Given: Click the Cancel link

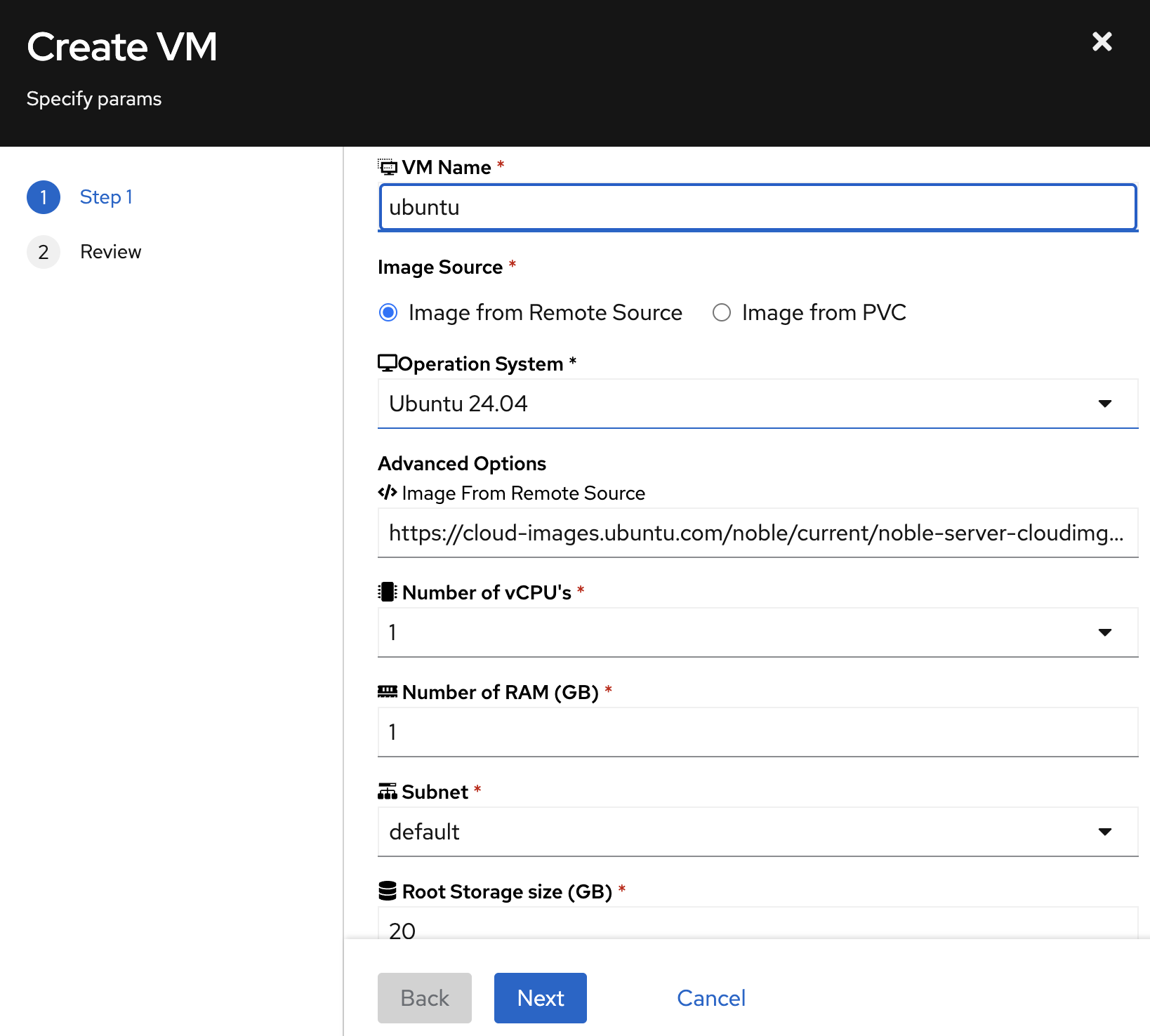Looking at the screenshot, I should [711, 998].
